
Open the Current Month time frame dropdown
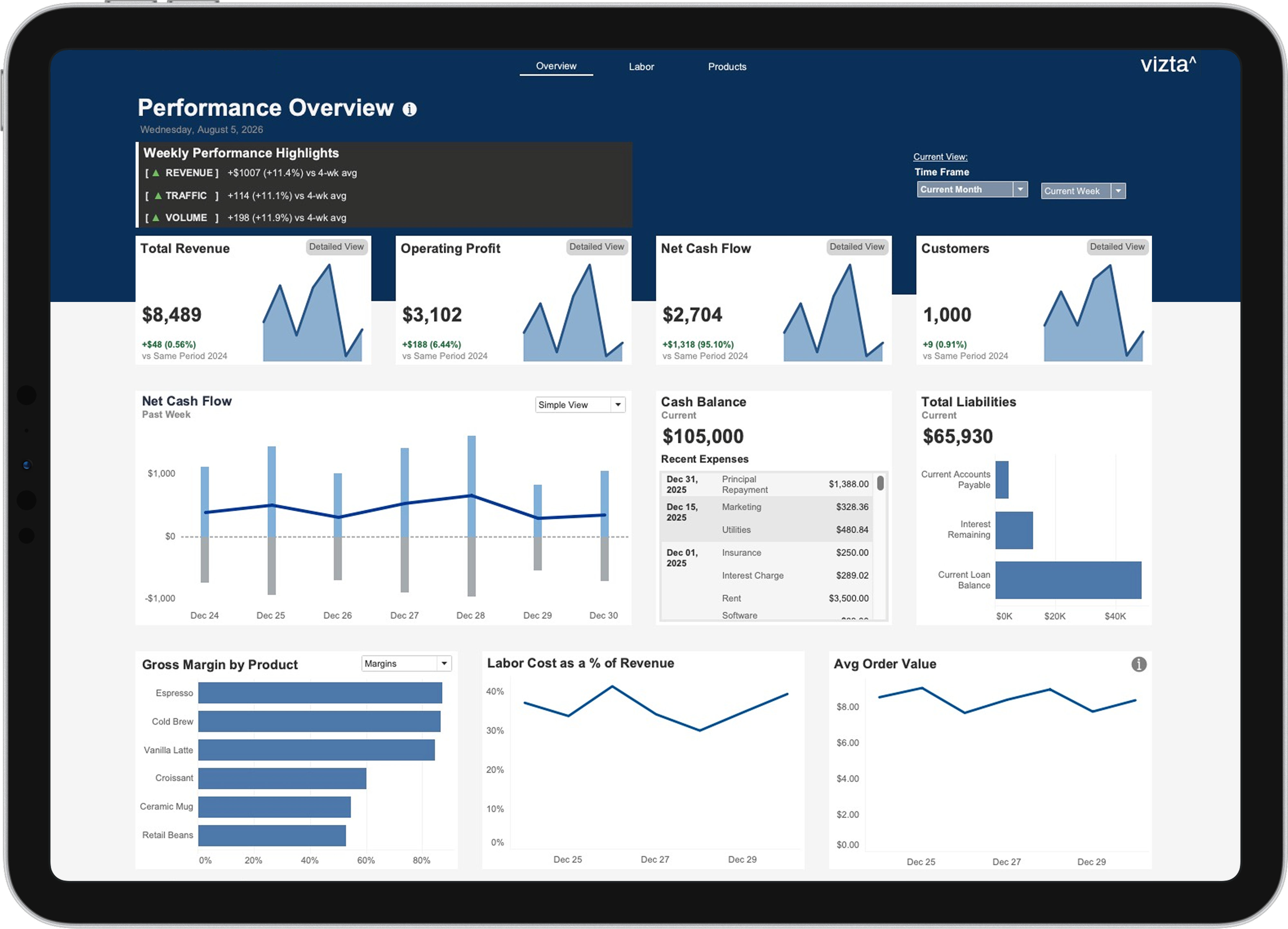click(972, 189)
